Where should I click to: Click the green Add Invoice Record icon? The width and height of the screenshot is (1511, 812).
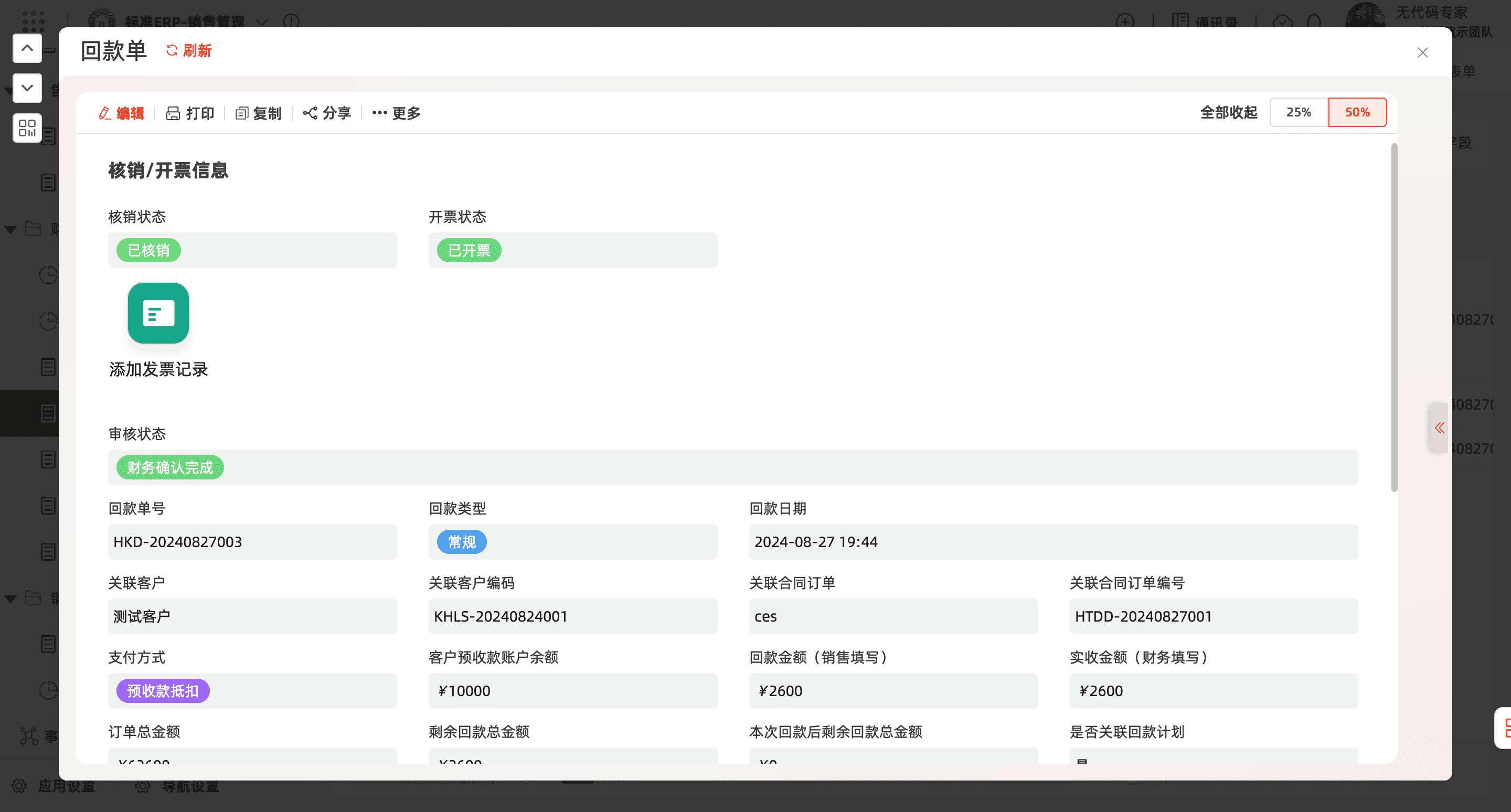158,313
